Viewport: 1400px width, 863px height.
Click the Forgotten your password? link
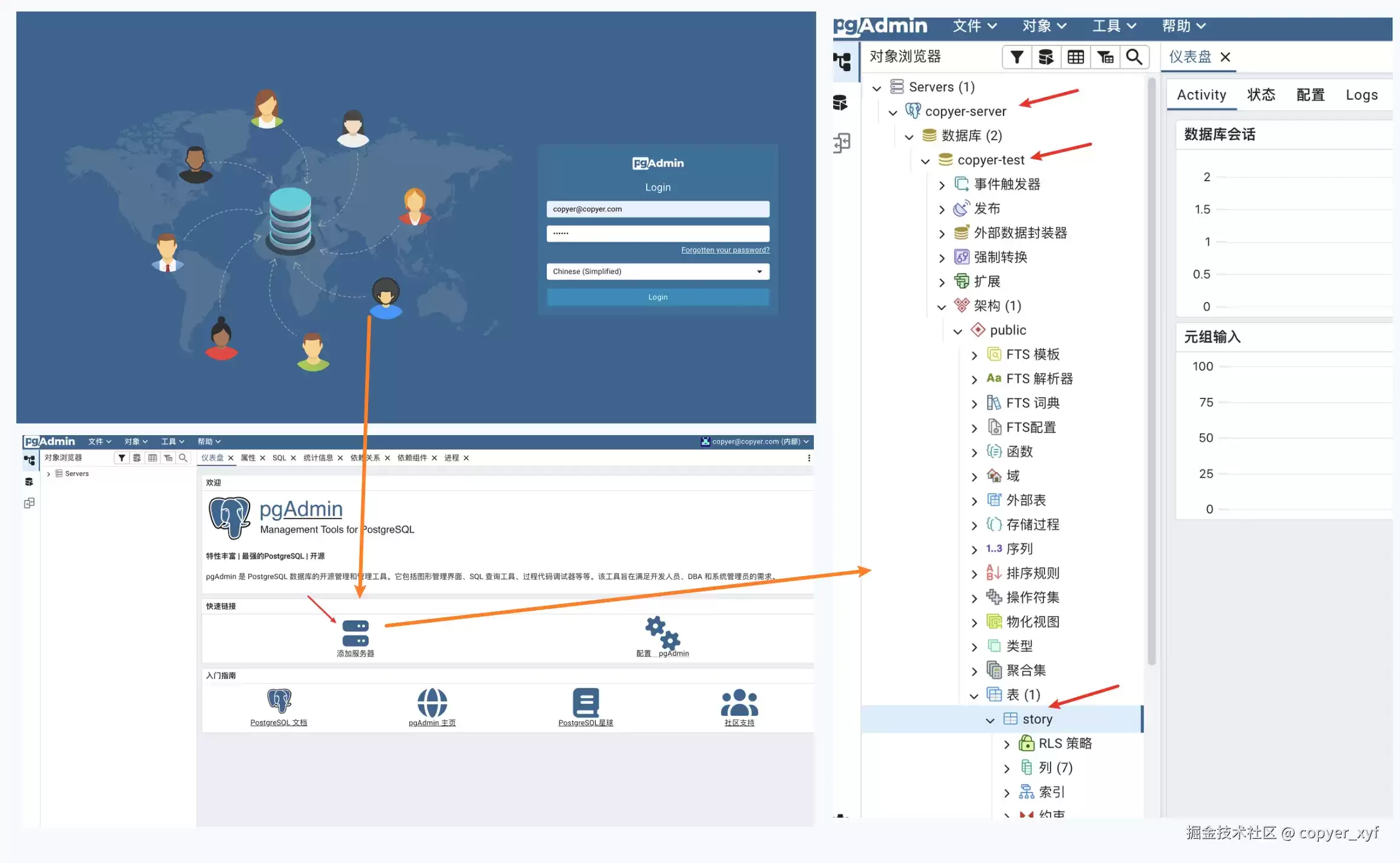pyautogui.click(x=725, y=250)
